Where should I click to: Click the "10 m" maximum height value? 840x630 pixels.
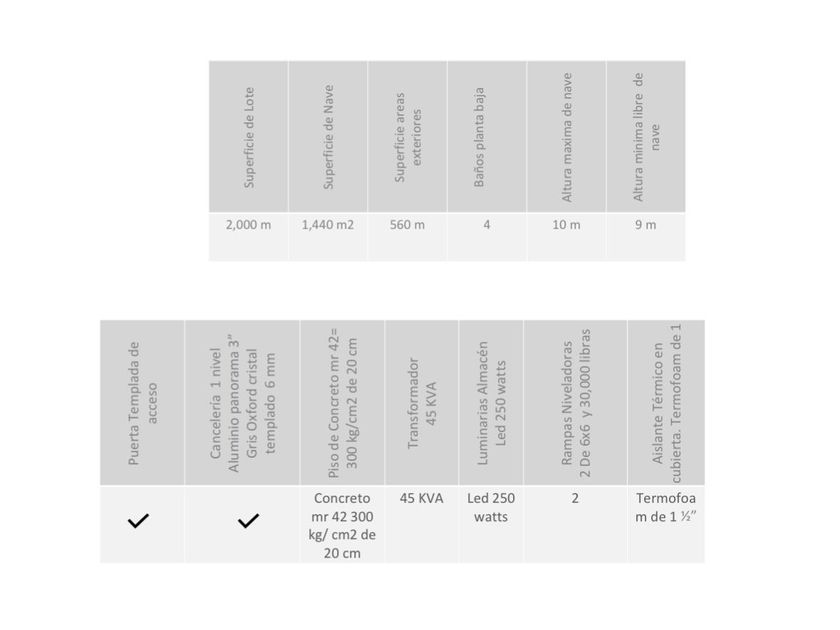coord(566,224)
